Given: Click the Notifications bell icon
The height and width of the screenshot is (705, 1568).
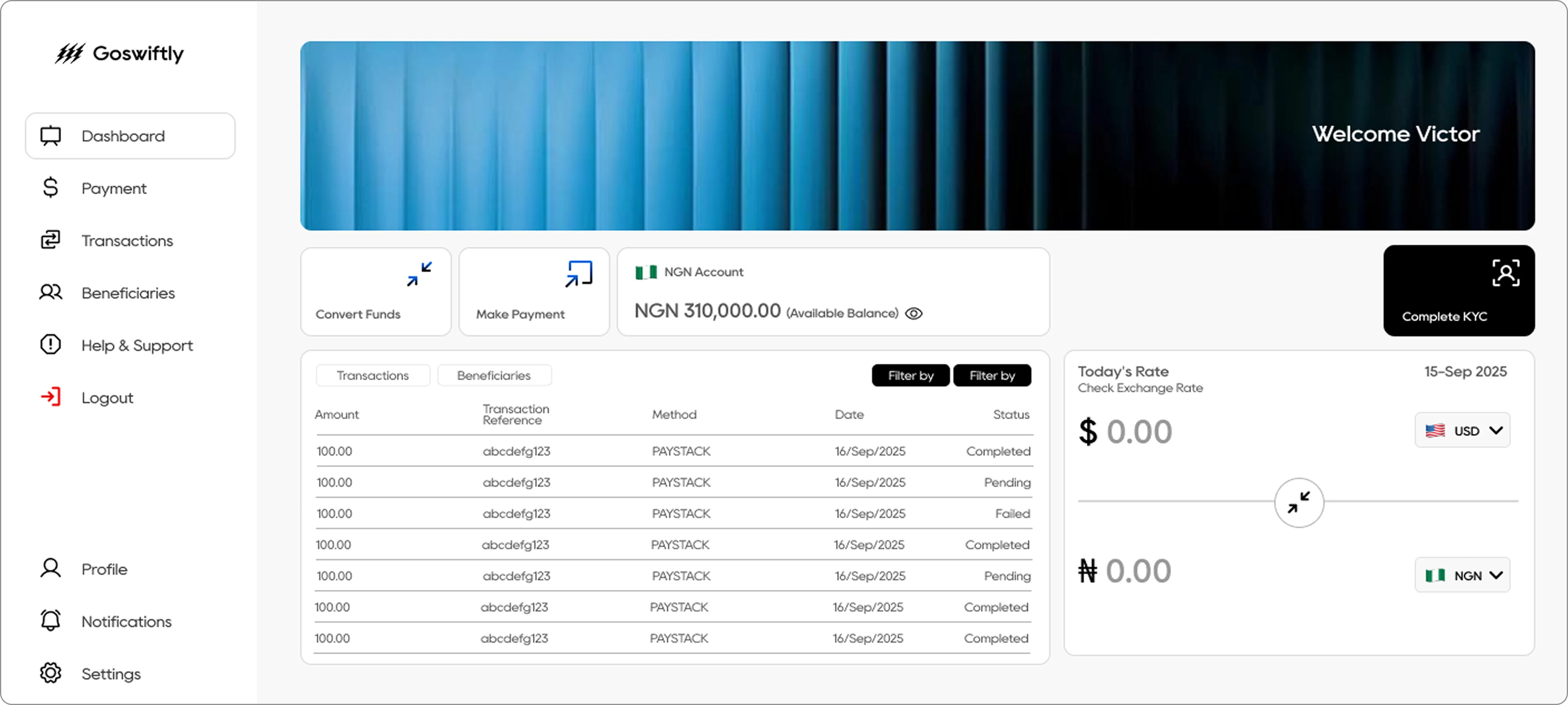Looking at the screenshot, I should coord(50,621).
